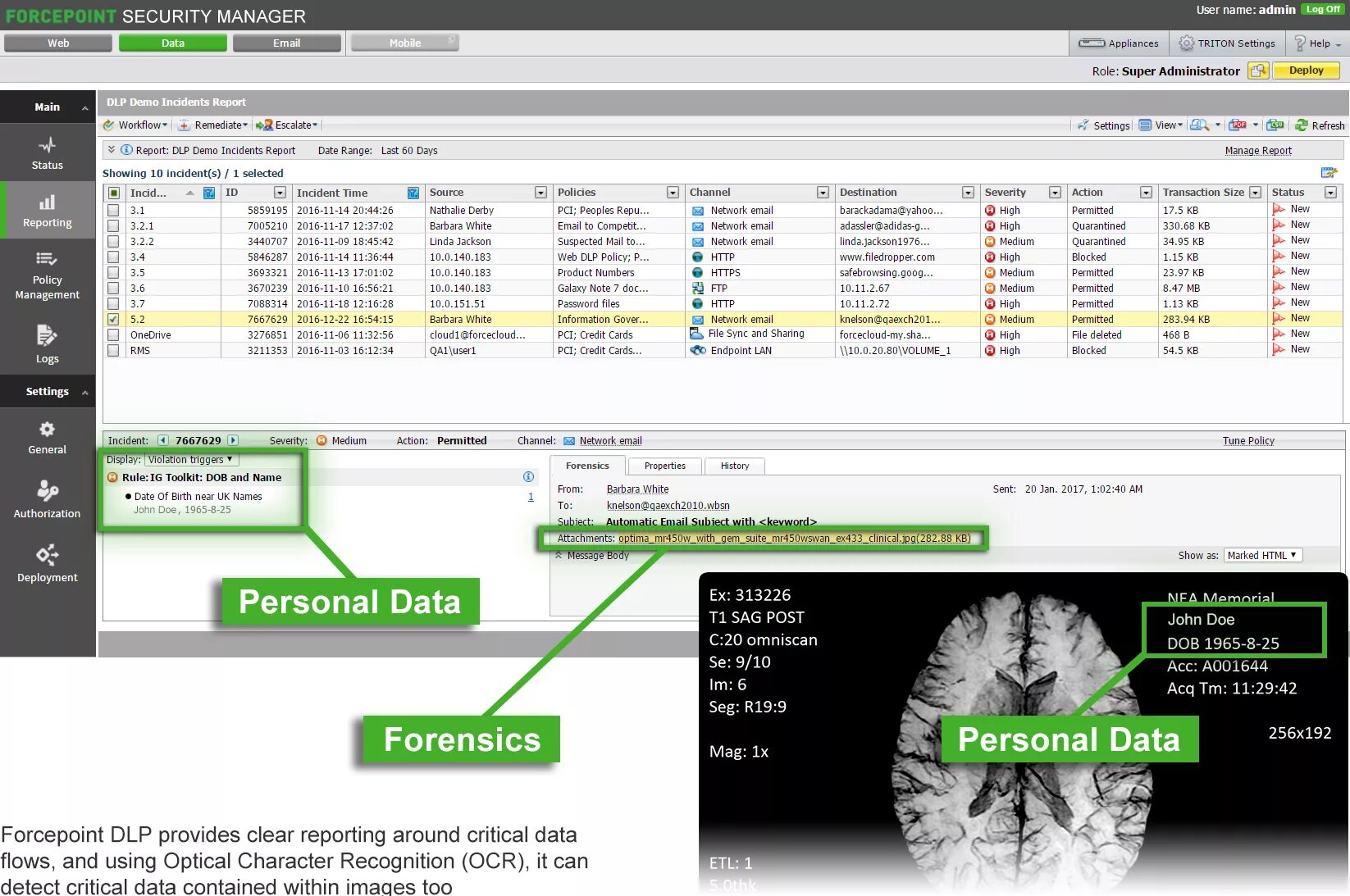Open the Show as Marked HTML dropdown
The height and width of the screenshot is (896, 1350).
pos(1263,555)
